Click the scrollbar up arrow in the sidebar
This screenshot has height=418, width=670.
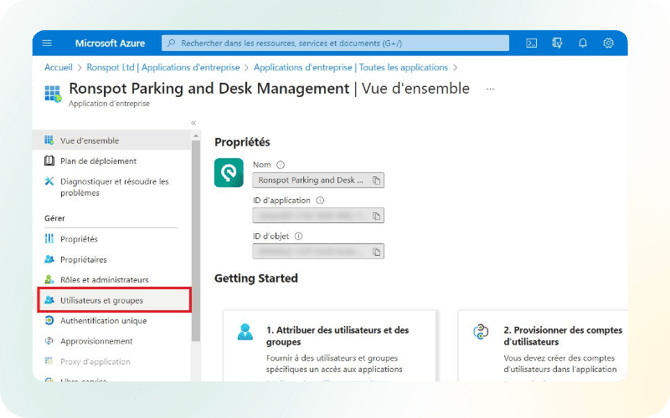tap(196, 136)
